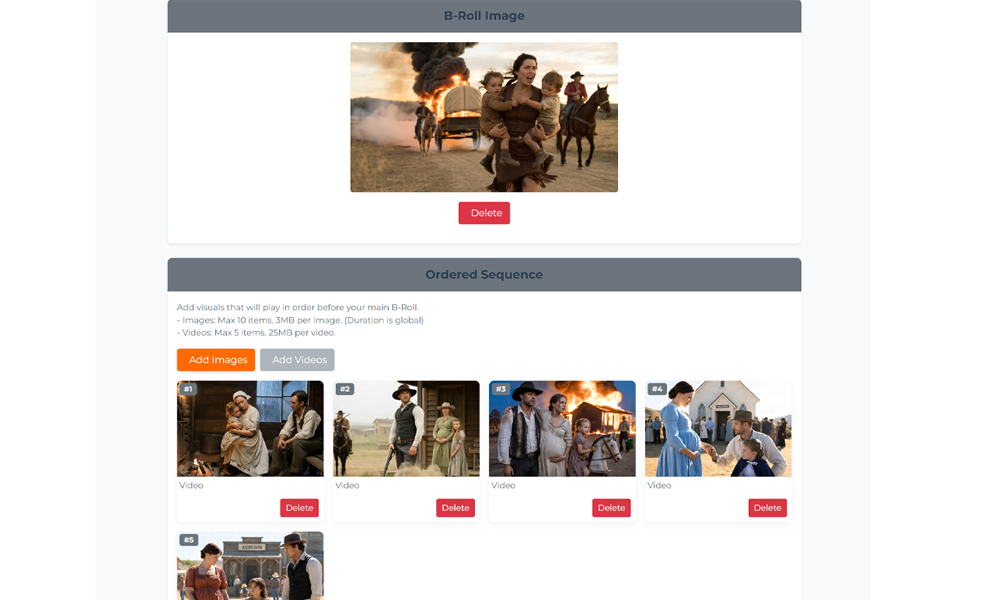Click the 'Videos: Max 5 items' note
Screen dimensions: 1000x600
[256, 332]
